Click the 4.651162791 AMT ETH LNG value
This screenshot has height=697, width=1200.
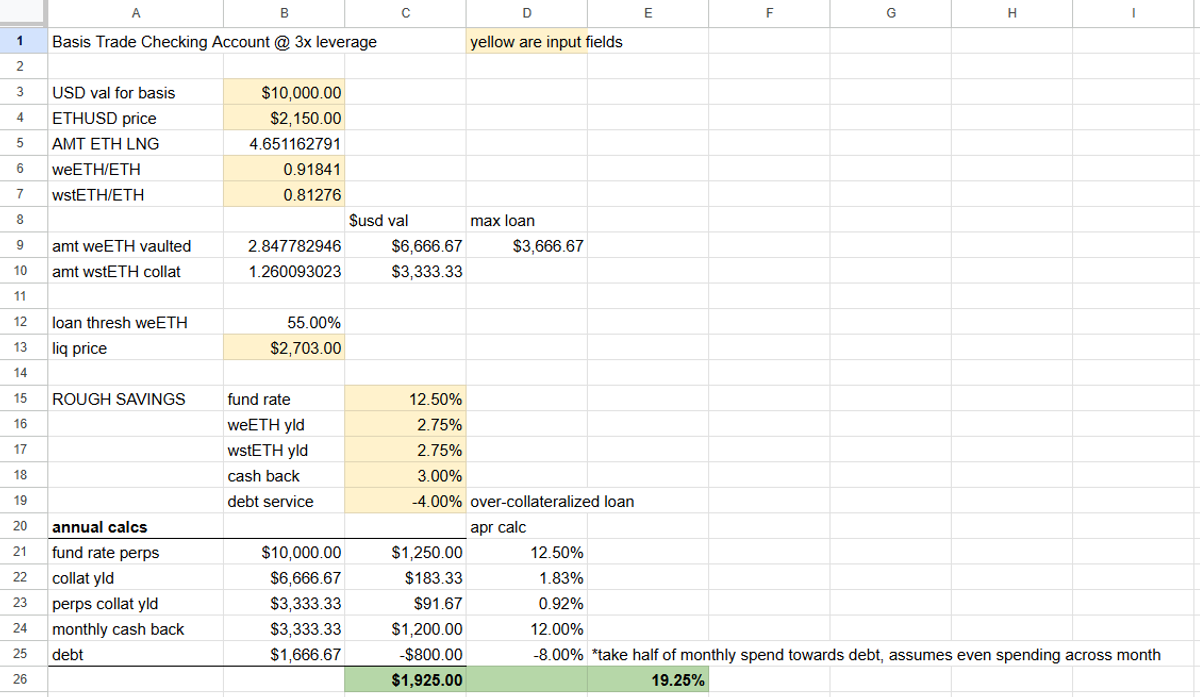point(285,144)
